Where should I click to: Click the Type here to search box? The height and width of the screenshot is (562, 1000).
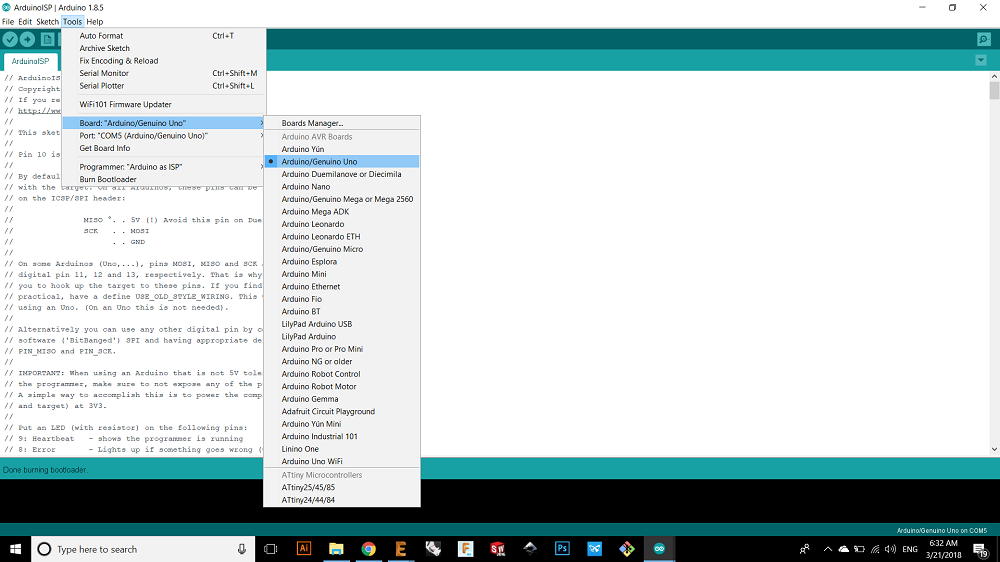coord(143,549)
